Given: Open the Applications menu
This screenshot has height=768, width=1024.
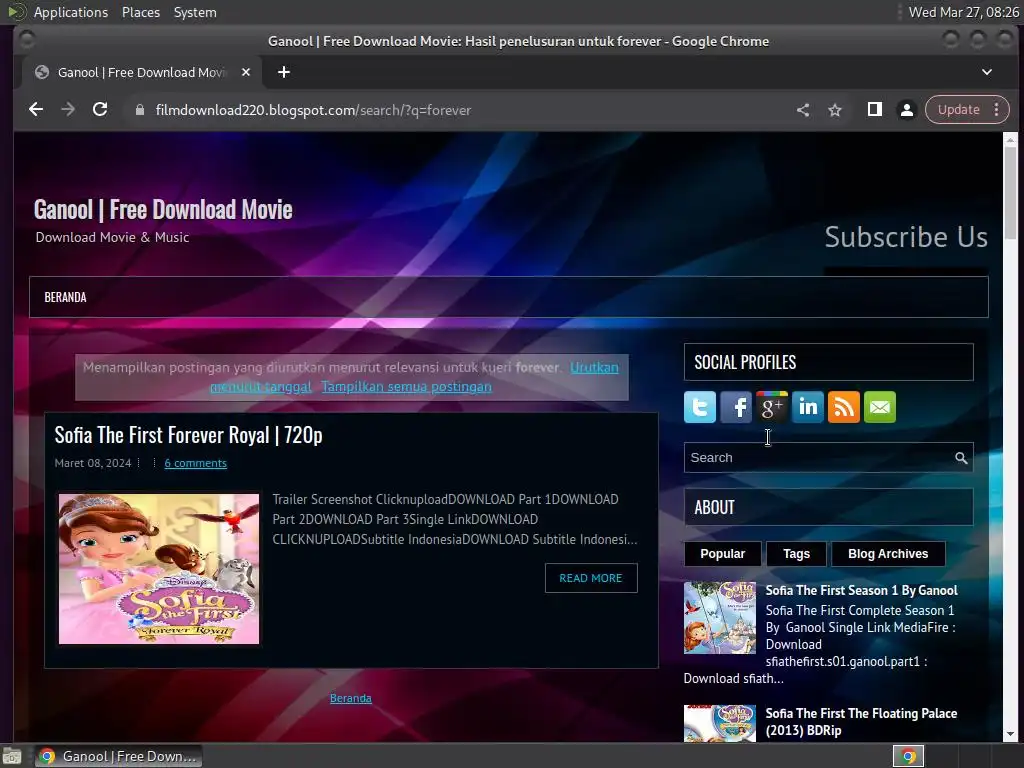Looking at the screenshot, I should [x=71, y=12].
